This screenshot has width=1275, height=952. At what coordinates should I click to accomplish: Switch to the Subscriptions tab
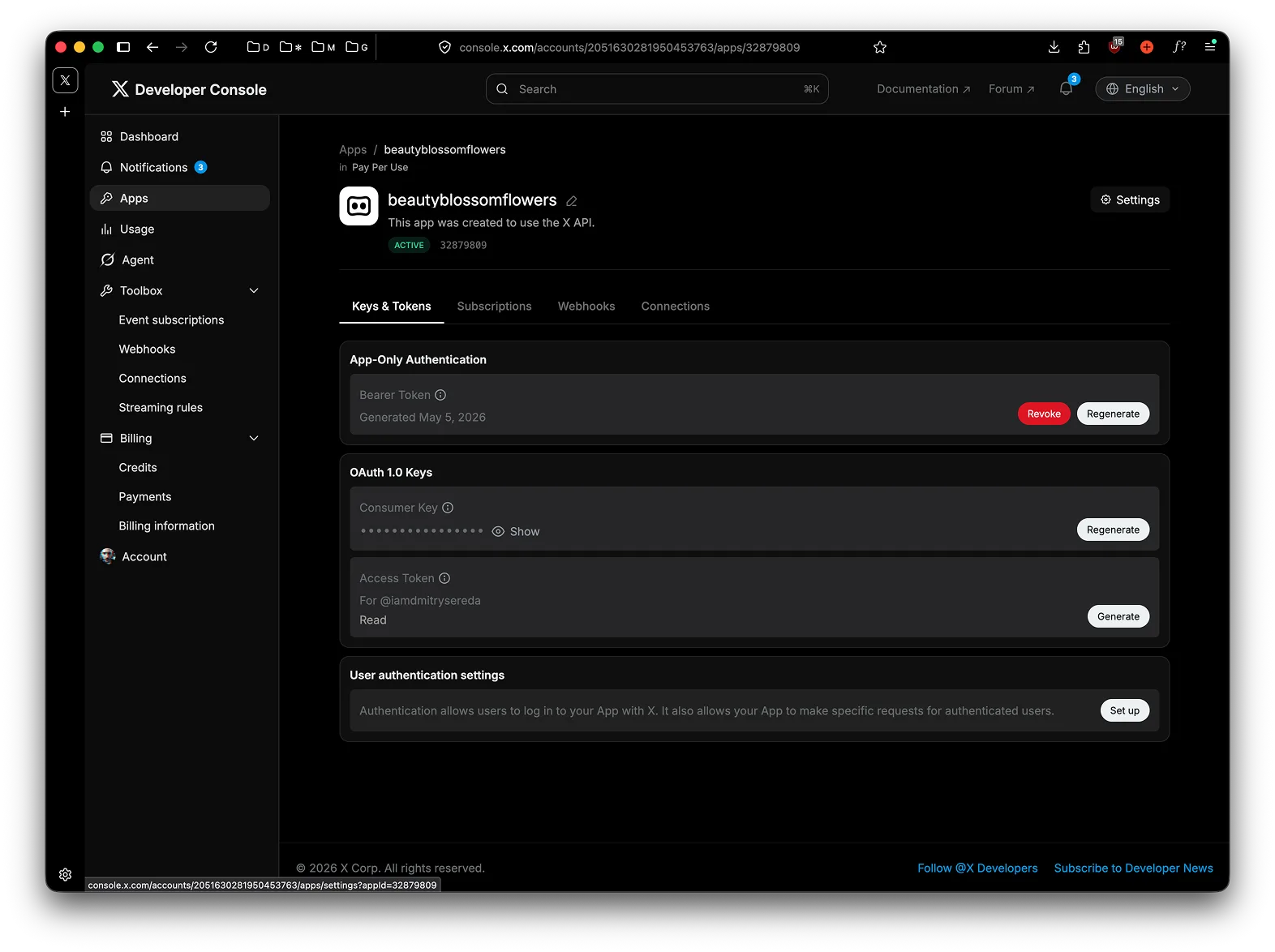(x=494, y=306)
